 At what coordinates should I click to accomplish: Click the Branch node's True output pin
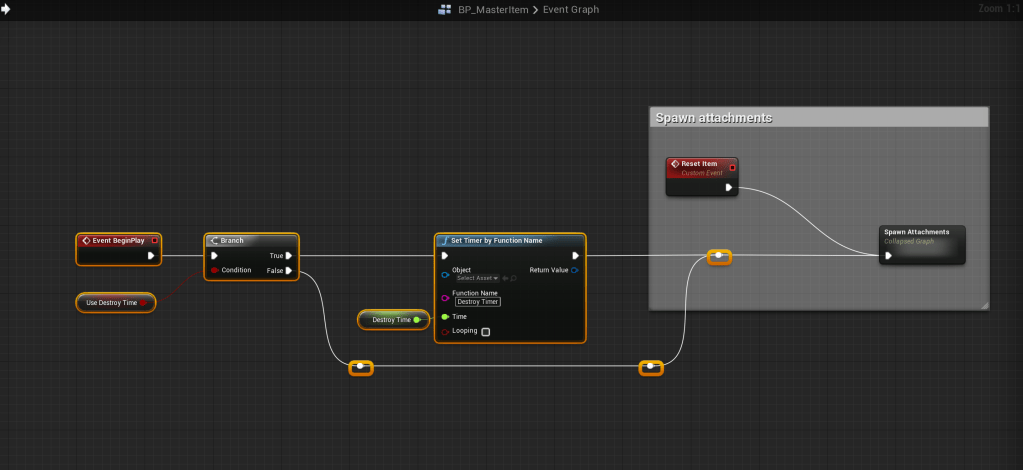pyautogui.click(x=289, y=255)
